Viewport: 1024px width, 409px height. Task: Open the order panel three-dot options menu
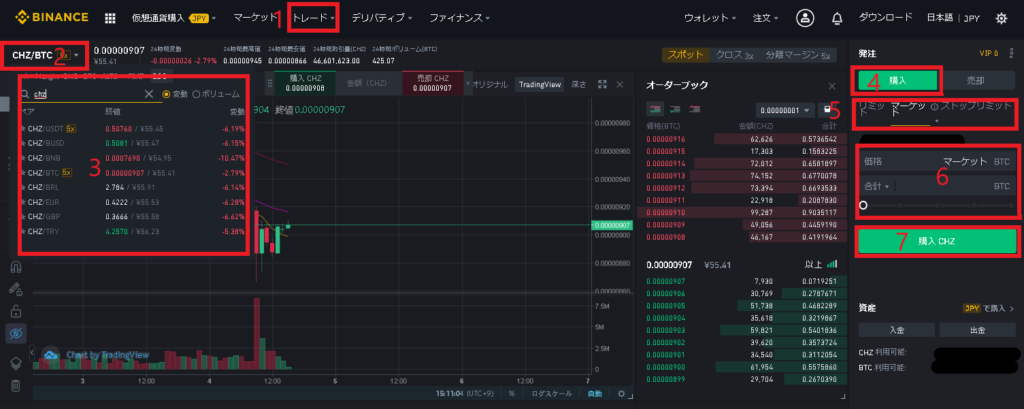(1012, 54)
